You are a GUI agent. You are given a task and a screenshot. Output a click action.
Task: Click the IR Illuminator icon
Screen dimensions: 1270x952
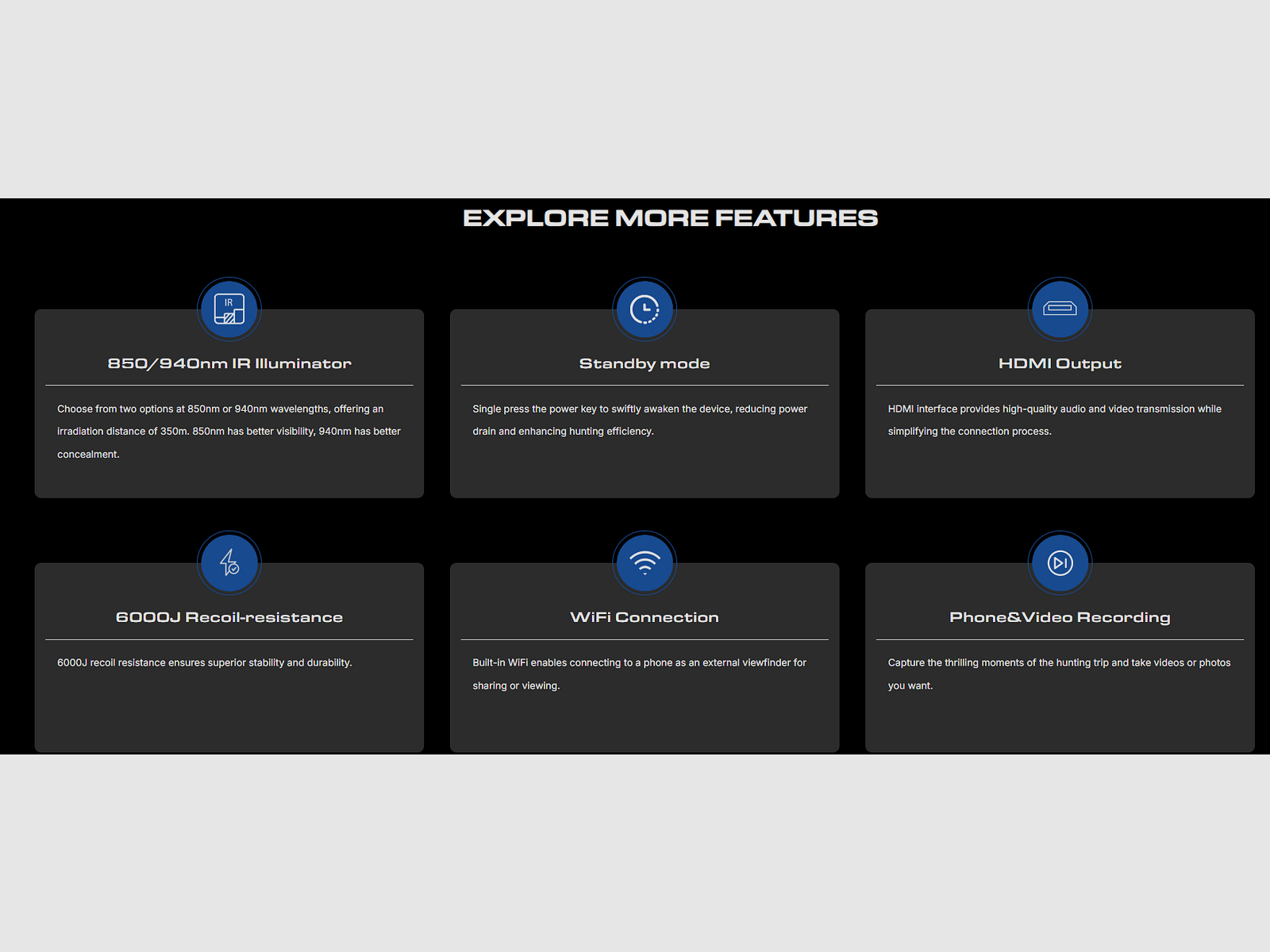tap(229, 309)
